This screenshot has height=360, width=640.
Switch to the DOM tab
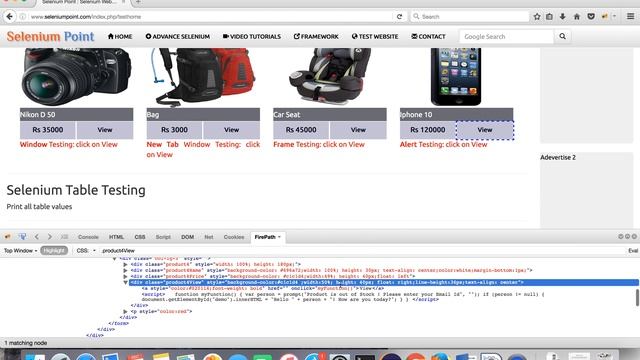pyautogui.click(x=188, y=237)
